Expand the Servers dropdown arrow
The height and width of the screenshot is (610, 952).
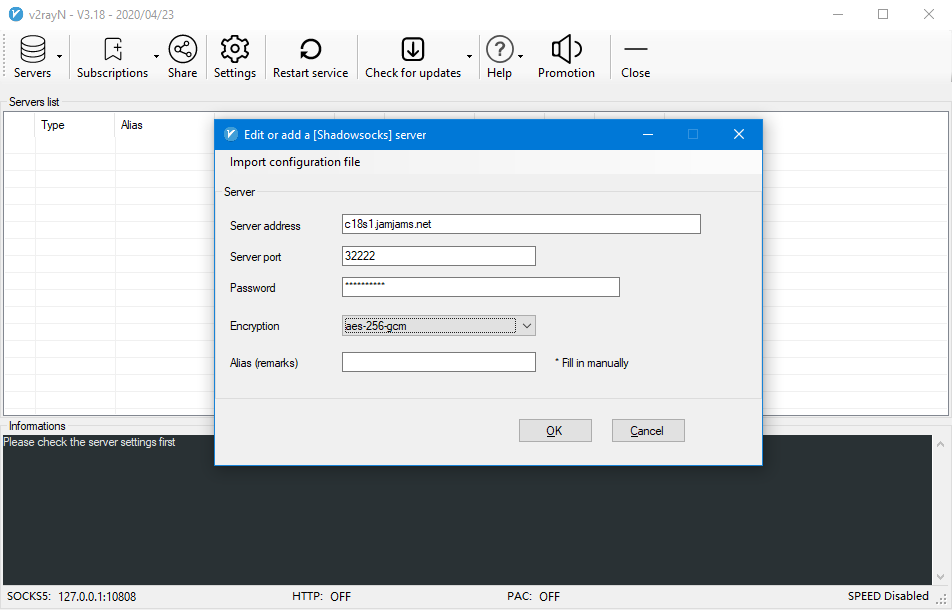(60, 57)
